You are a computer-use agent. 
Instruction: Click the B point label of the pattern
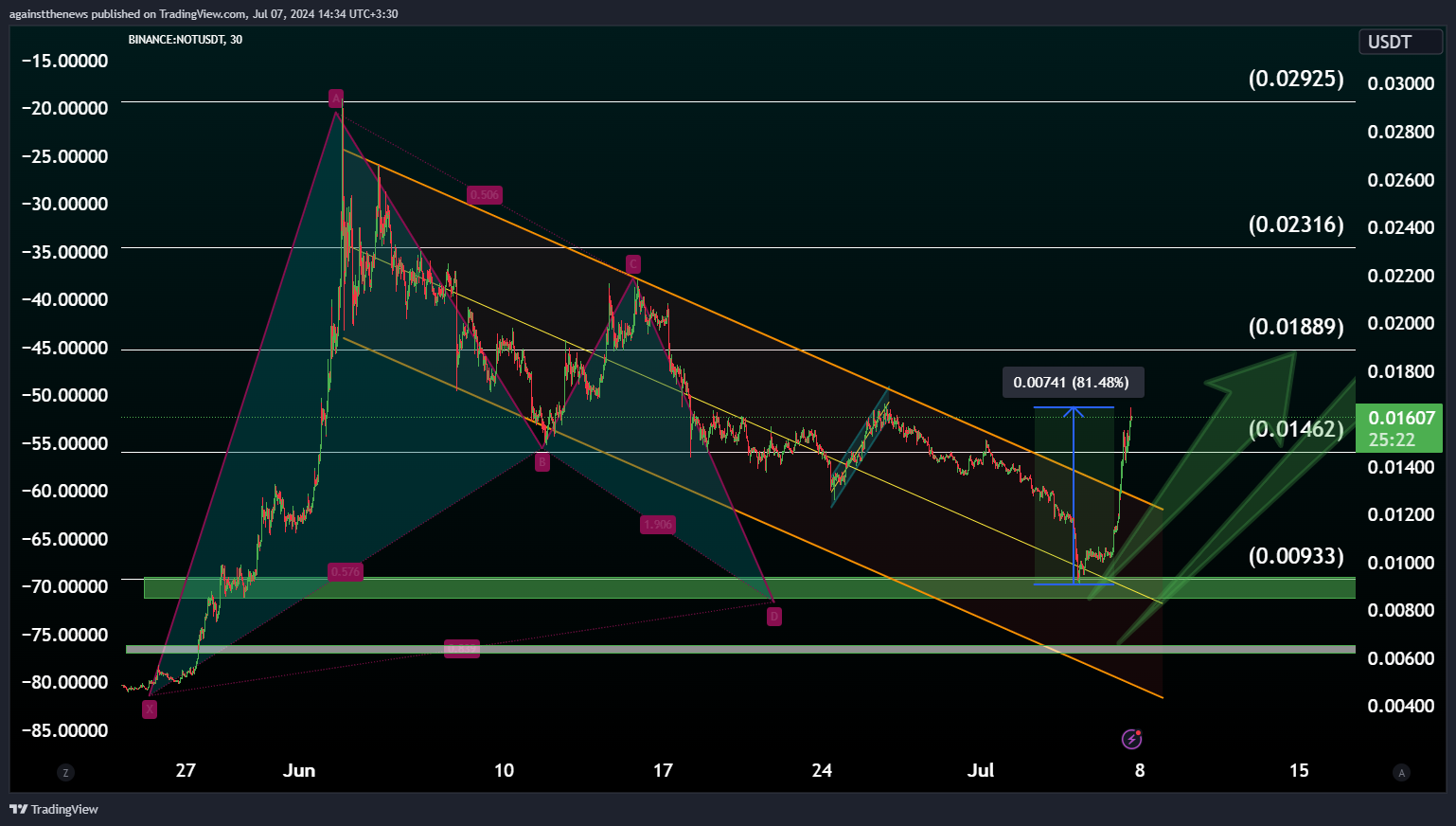542,462
